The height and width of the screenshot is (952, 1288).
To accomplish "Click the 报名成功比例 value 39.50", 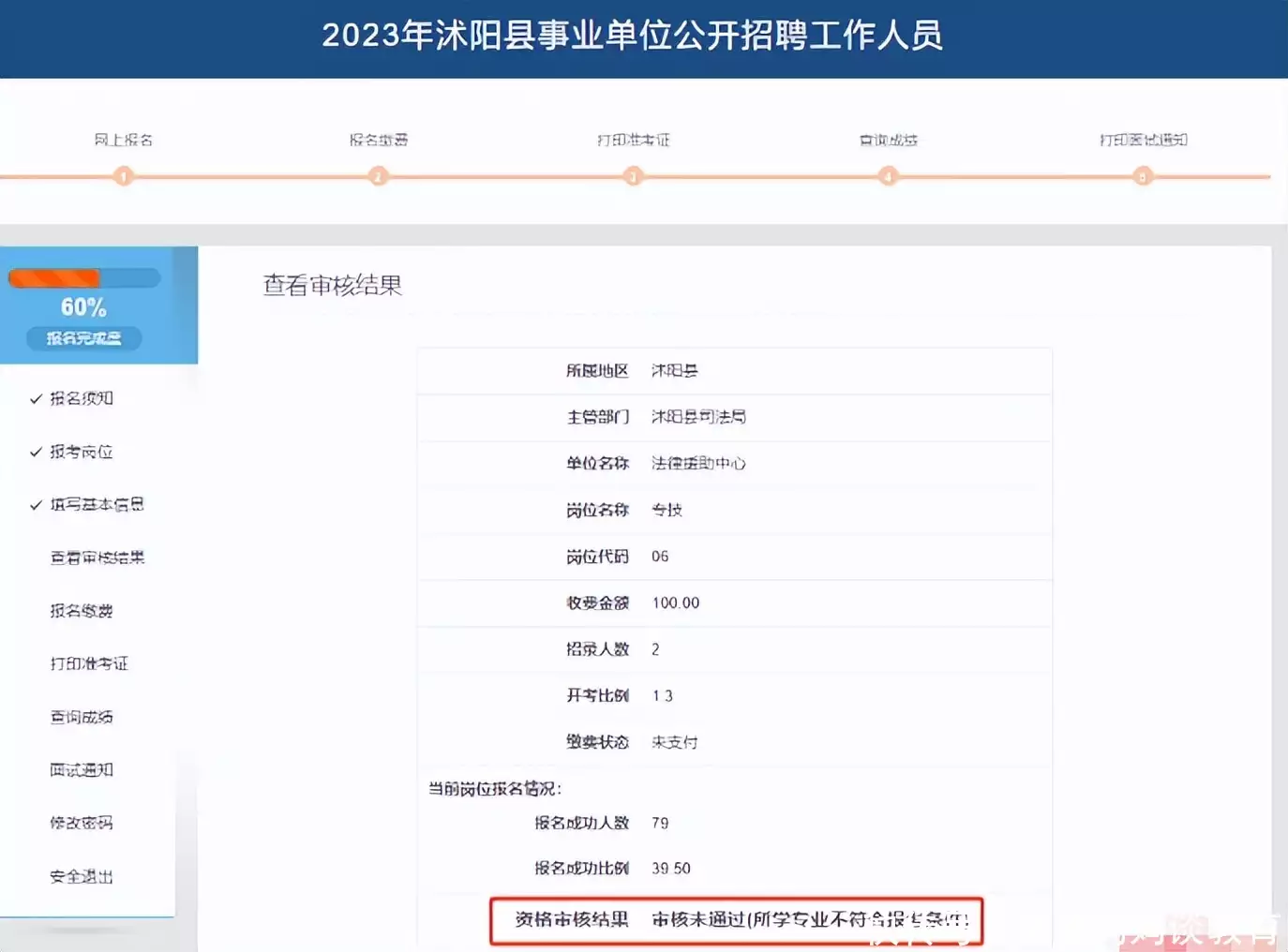I will tap(671, 869).
